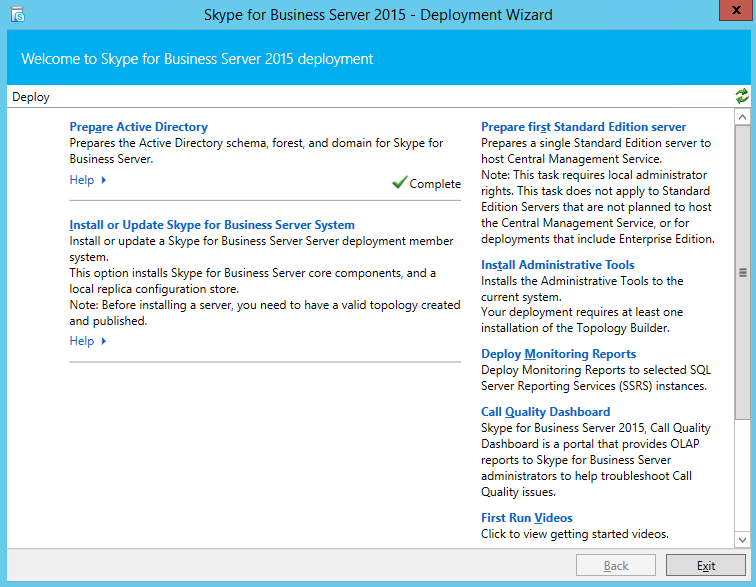
Task: Open Prepare first Standard Edition server
Action: pos(583,127)
